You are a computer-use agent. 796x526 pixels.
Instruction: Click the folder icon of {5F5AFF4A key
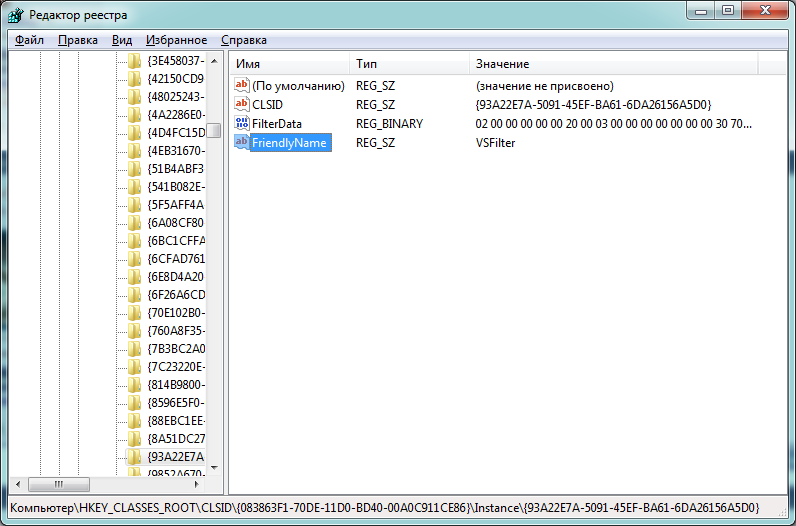click(134, 205)
